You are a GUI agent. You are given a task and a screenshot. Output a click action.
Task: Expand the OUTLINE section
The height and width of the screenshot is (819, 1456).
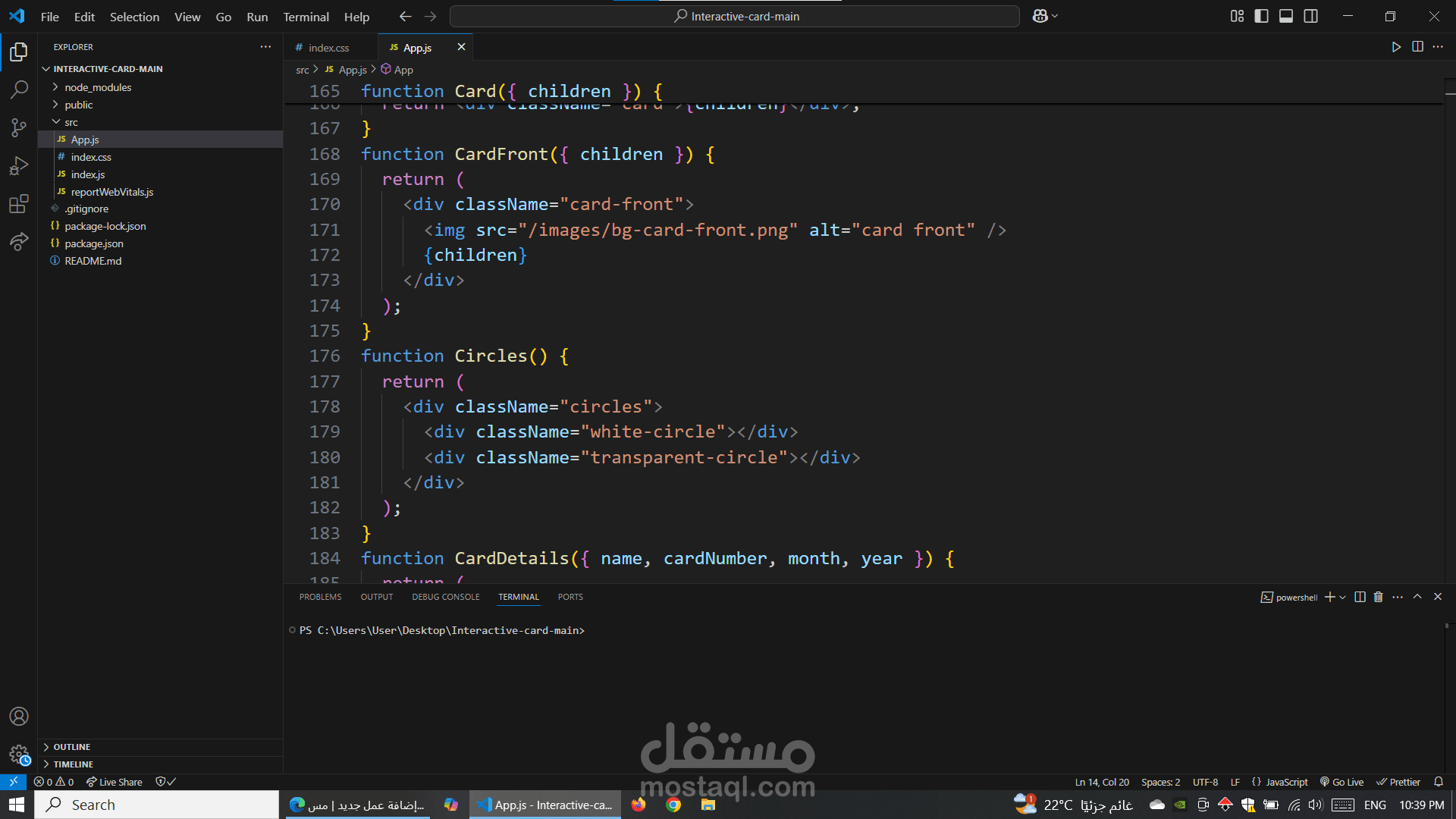(x=72, y=747)
